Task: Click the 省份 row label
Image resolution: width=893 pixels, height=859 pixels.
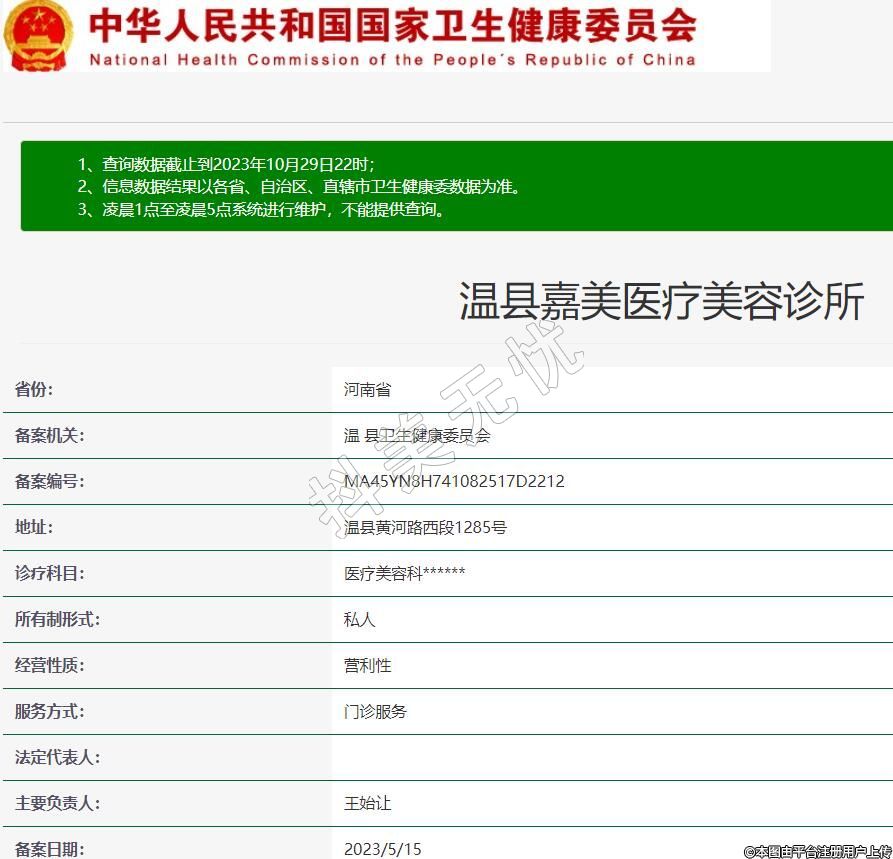Action: 34,390
